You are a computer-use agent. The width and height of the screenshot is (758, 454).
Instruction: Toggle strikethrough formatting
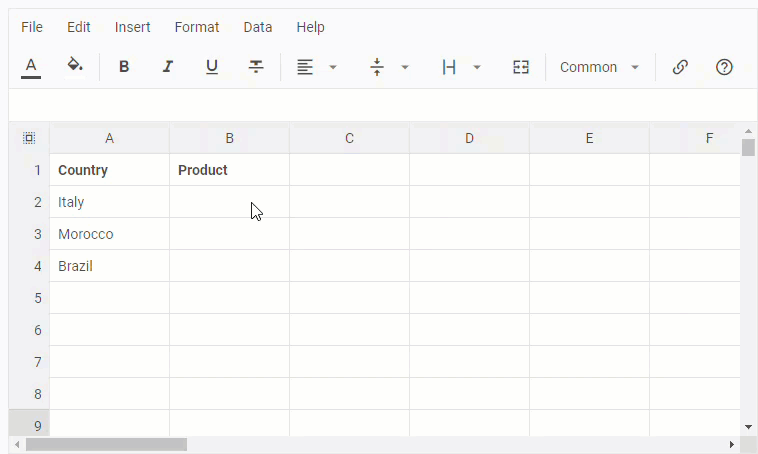tap(256, 67)
